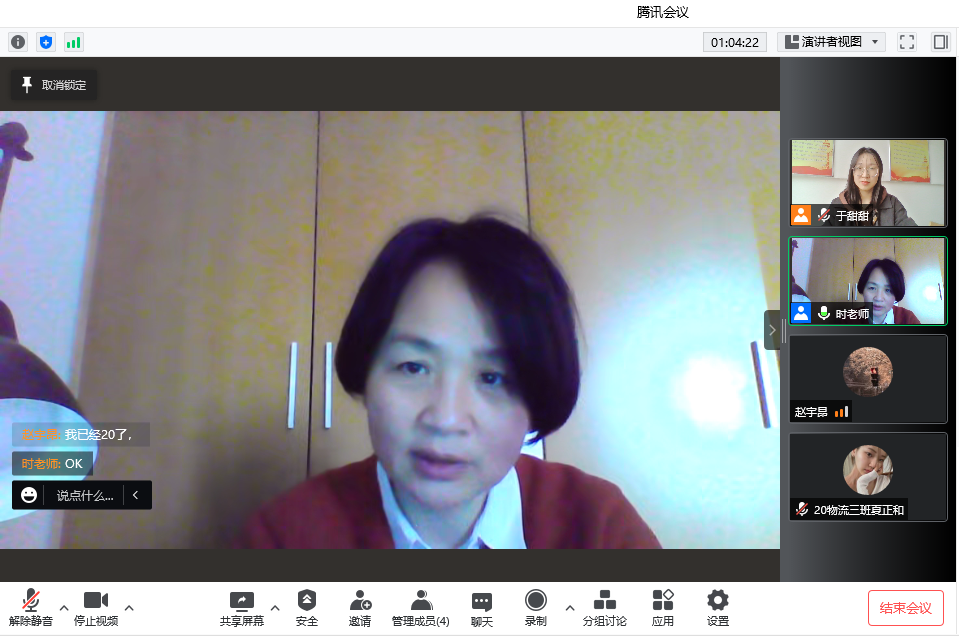Collapse the participant video sidebar
Screen dimensions: 959x636
pyautogui.click(x=772, y=330)
